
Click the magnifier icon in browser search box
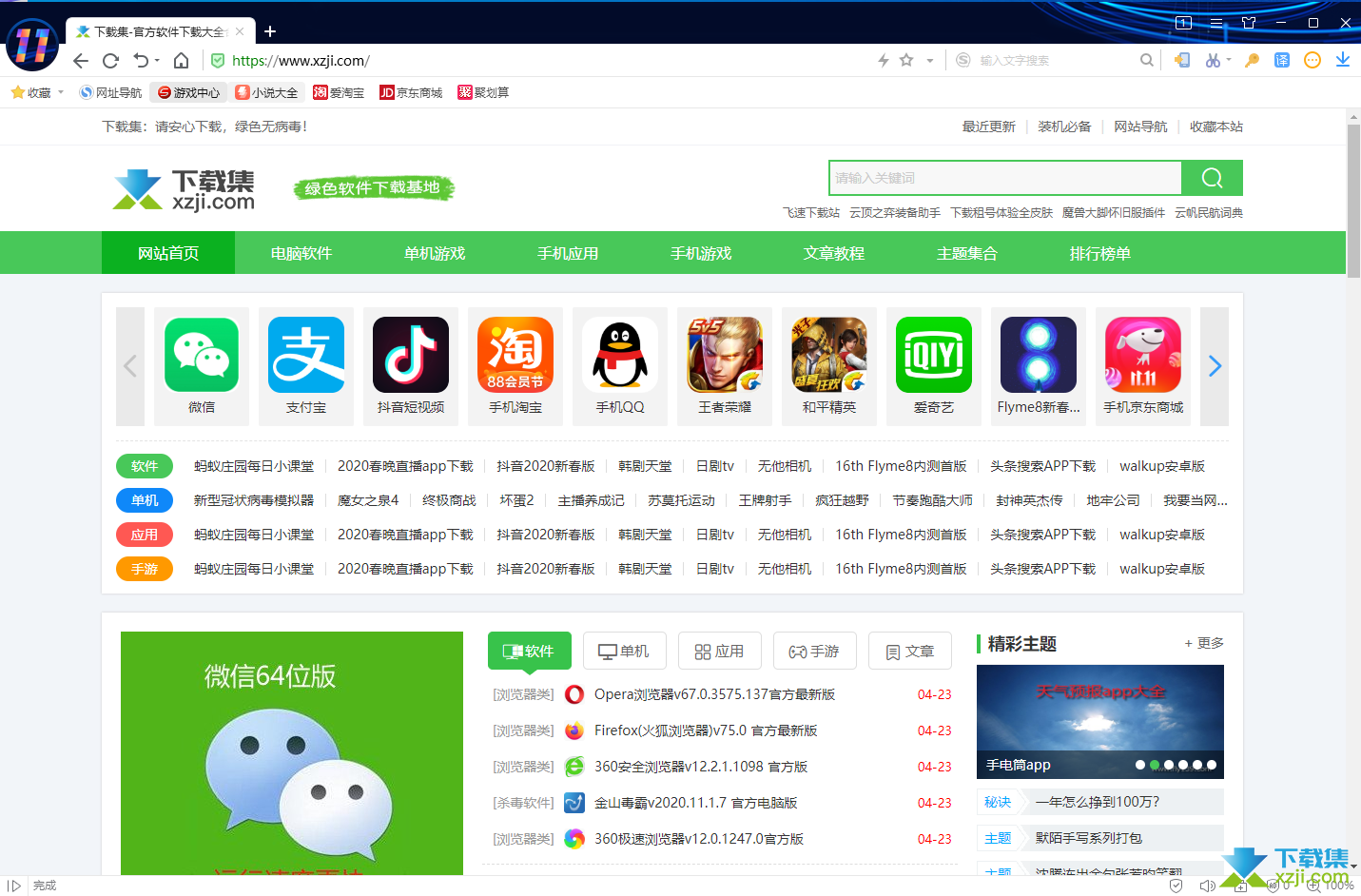click(x=1147, y=60)
